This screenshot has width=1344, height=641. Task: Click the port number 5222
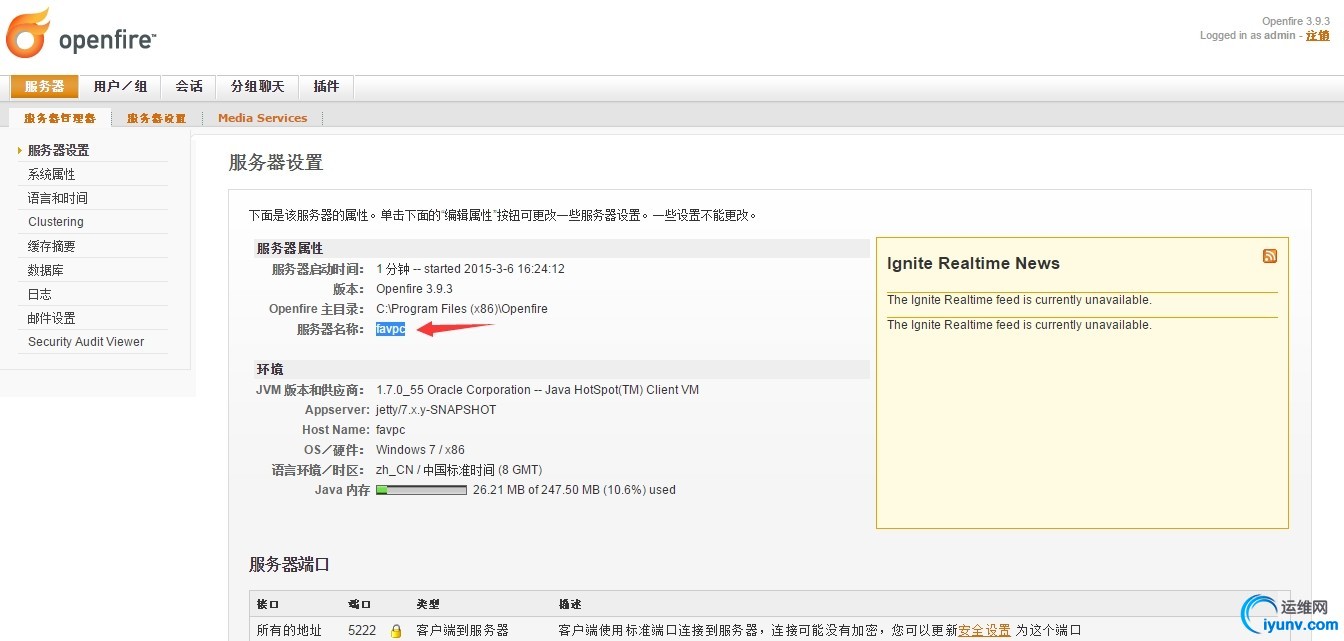pos(362,631)
